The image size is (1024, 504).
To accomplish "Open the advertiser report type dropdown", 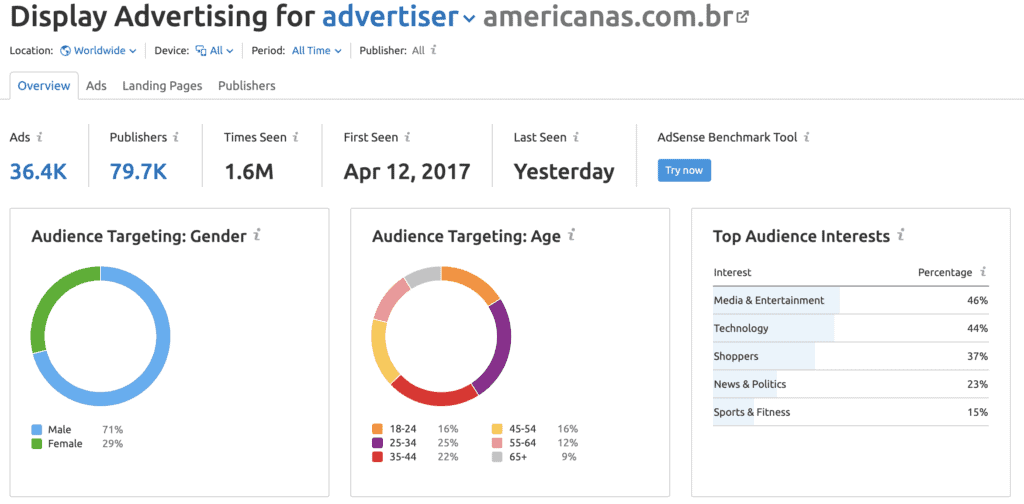I will click(399, 18).
